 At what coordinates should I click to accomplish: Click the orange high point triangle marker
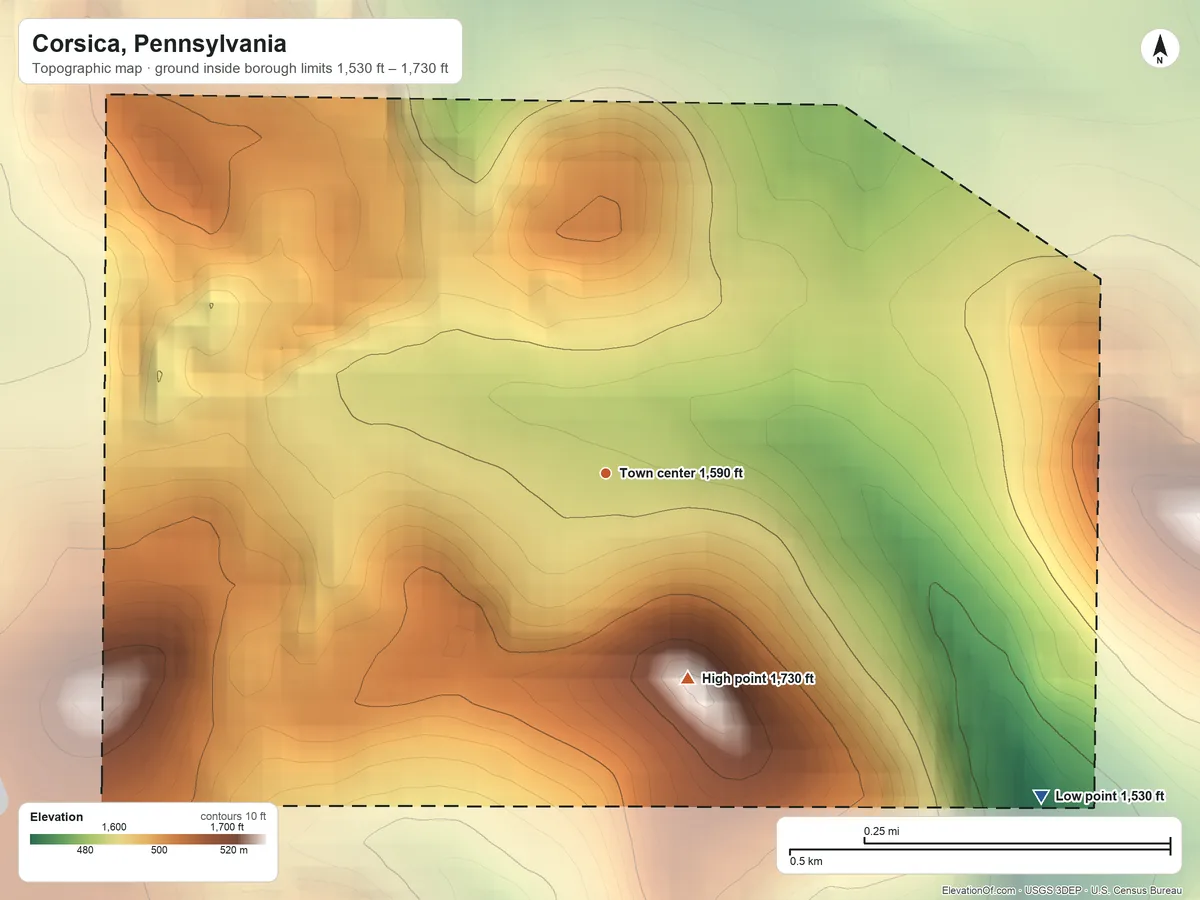pos(687,679)
